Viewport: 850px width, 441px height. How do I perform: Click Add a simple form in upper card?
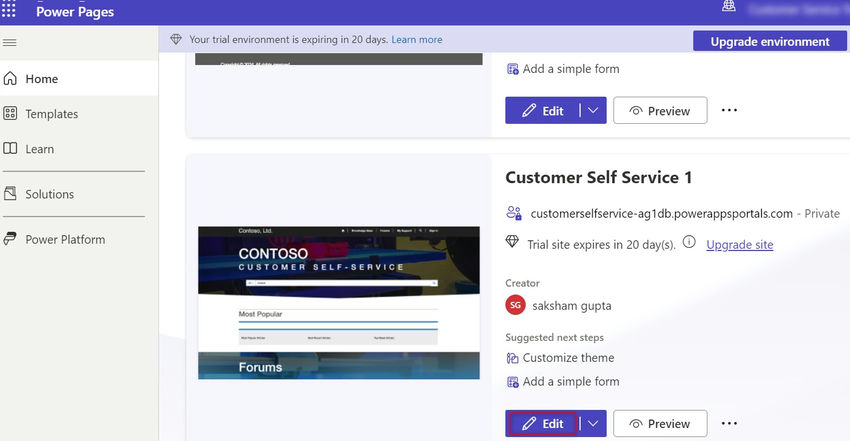(x=571, y=69)
